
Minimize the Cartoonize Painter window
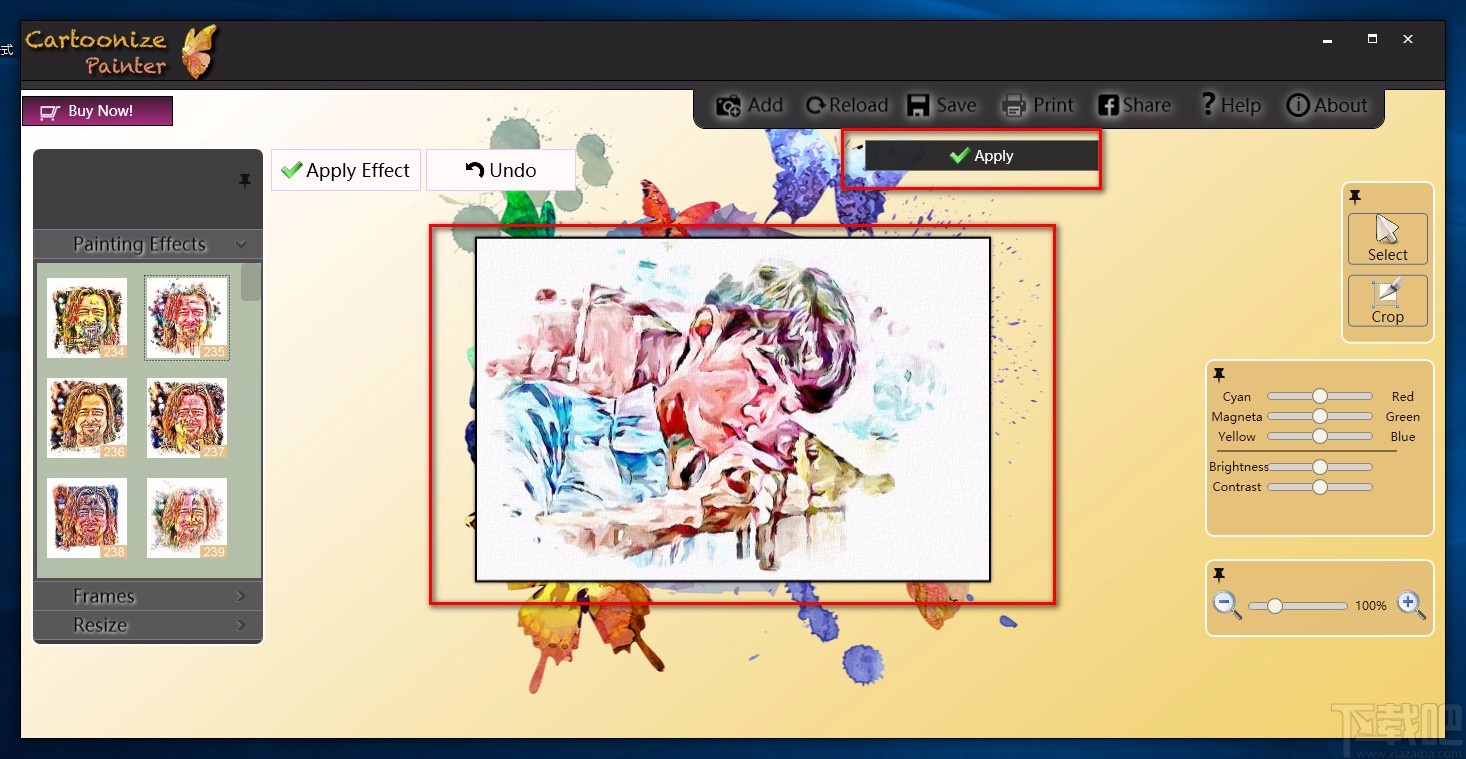tap(1328, 40)
